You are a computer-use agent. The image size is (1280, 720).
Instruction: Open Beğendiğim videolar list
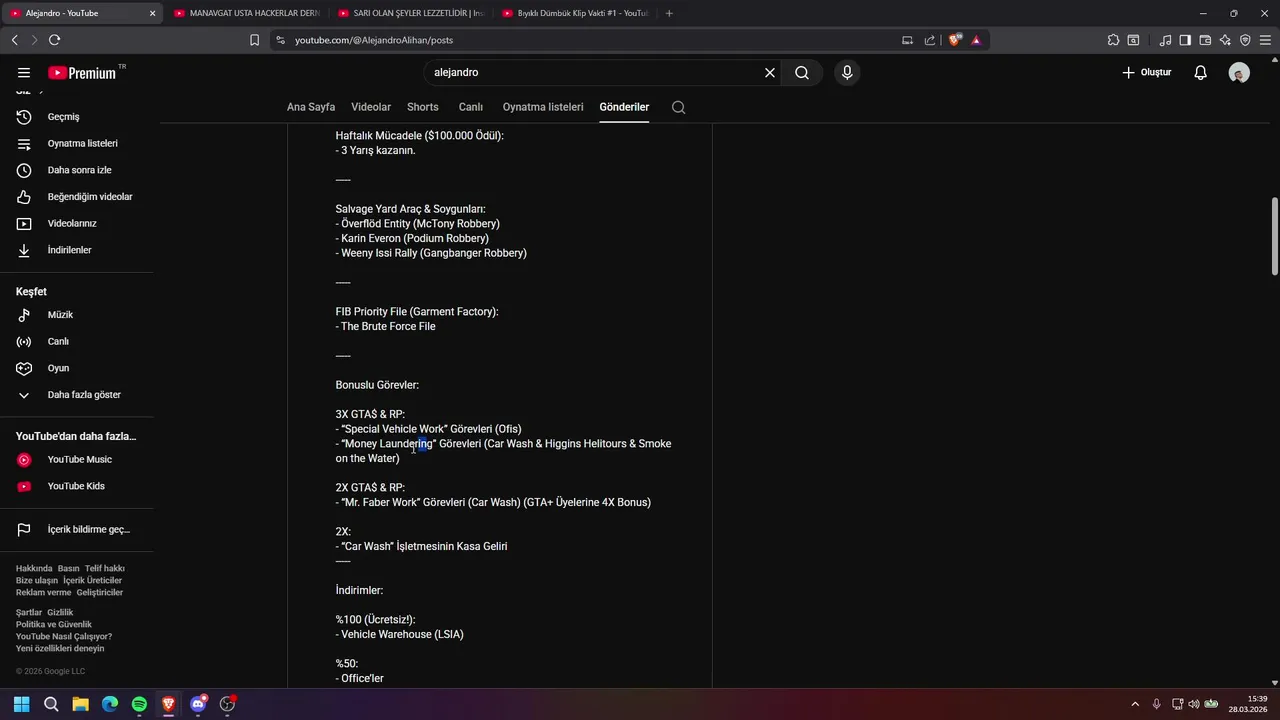click(x=77, y=197)
